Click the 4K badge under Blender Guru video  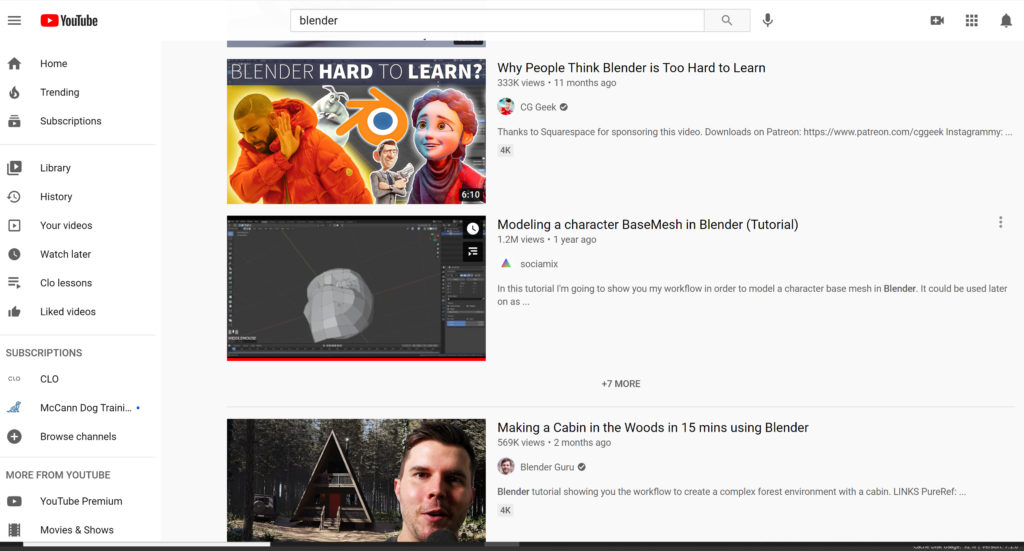coord(505,510)
